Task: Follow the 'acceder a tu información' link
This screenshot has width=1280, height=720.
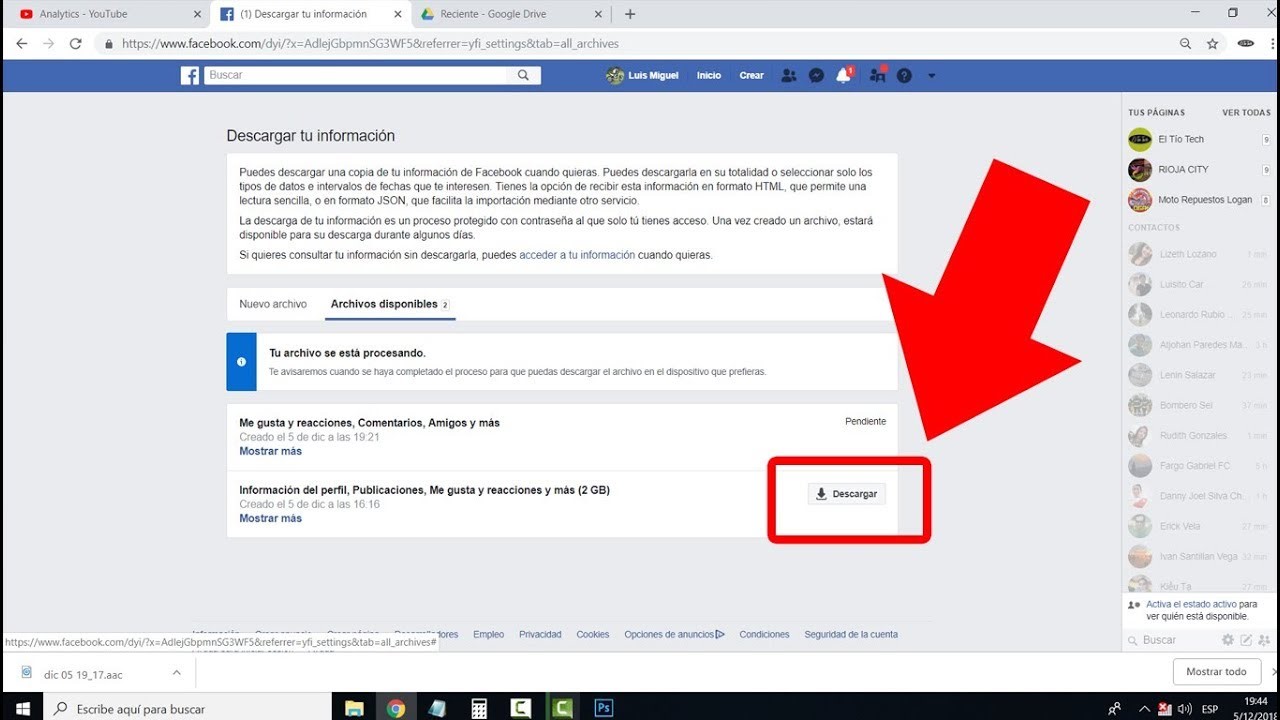Action: [573, 254]
